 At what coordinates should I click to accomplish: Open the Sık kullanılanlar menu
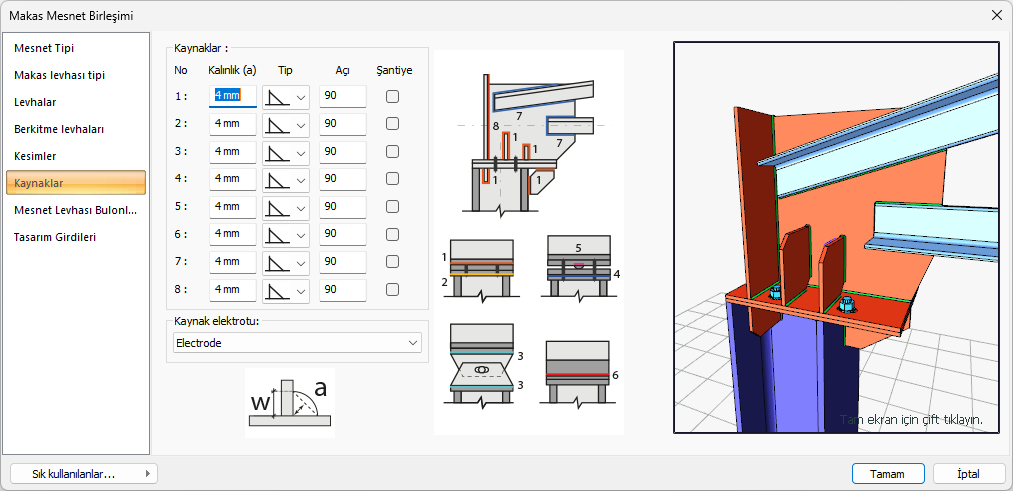pyautogui.click(x=83, y=474)
